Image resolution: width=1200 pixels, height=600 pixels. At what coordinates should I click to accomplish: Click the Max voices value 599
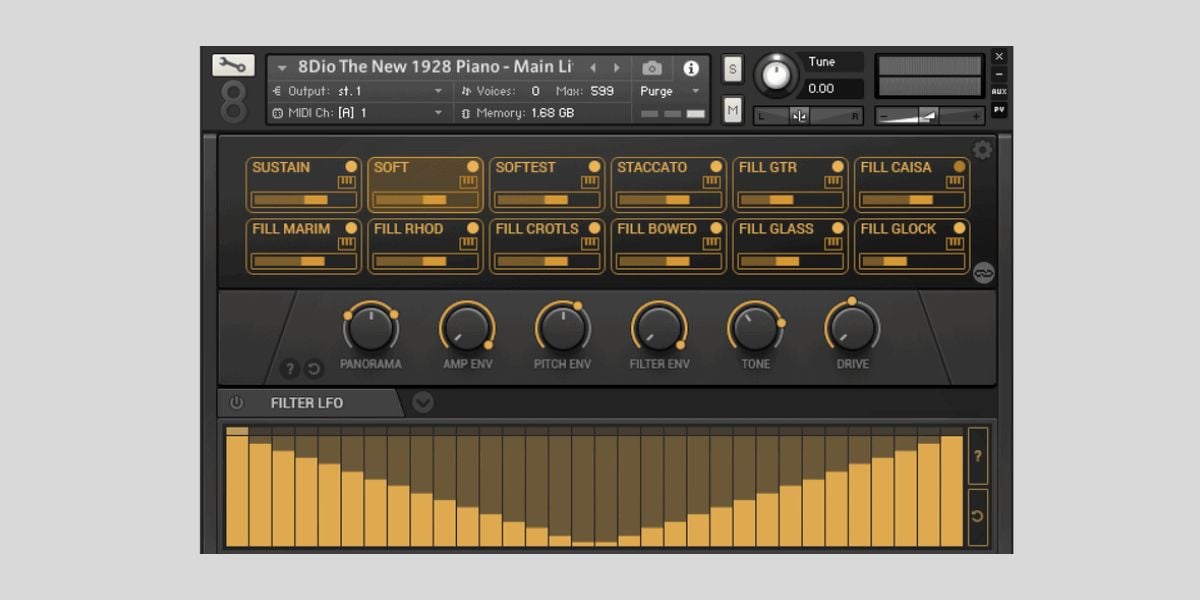pyautogui.click(x=602, y=91)
